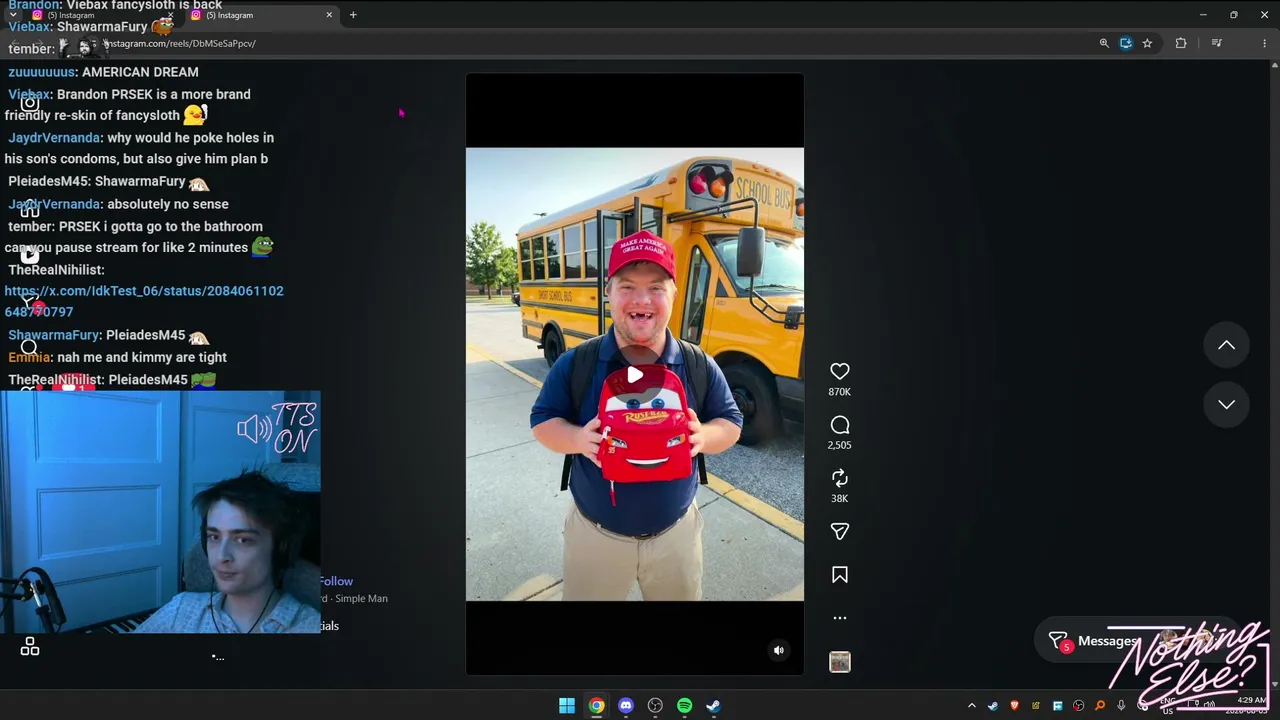The image size is (1280, 720).
Task: Open the media controls icon in Chrome toolbar
Action: pos(1216,43)
